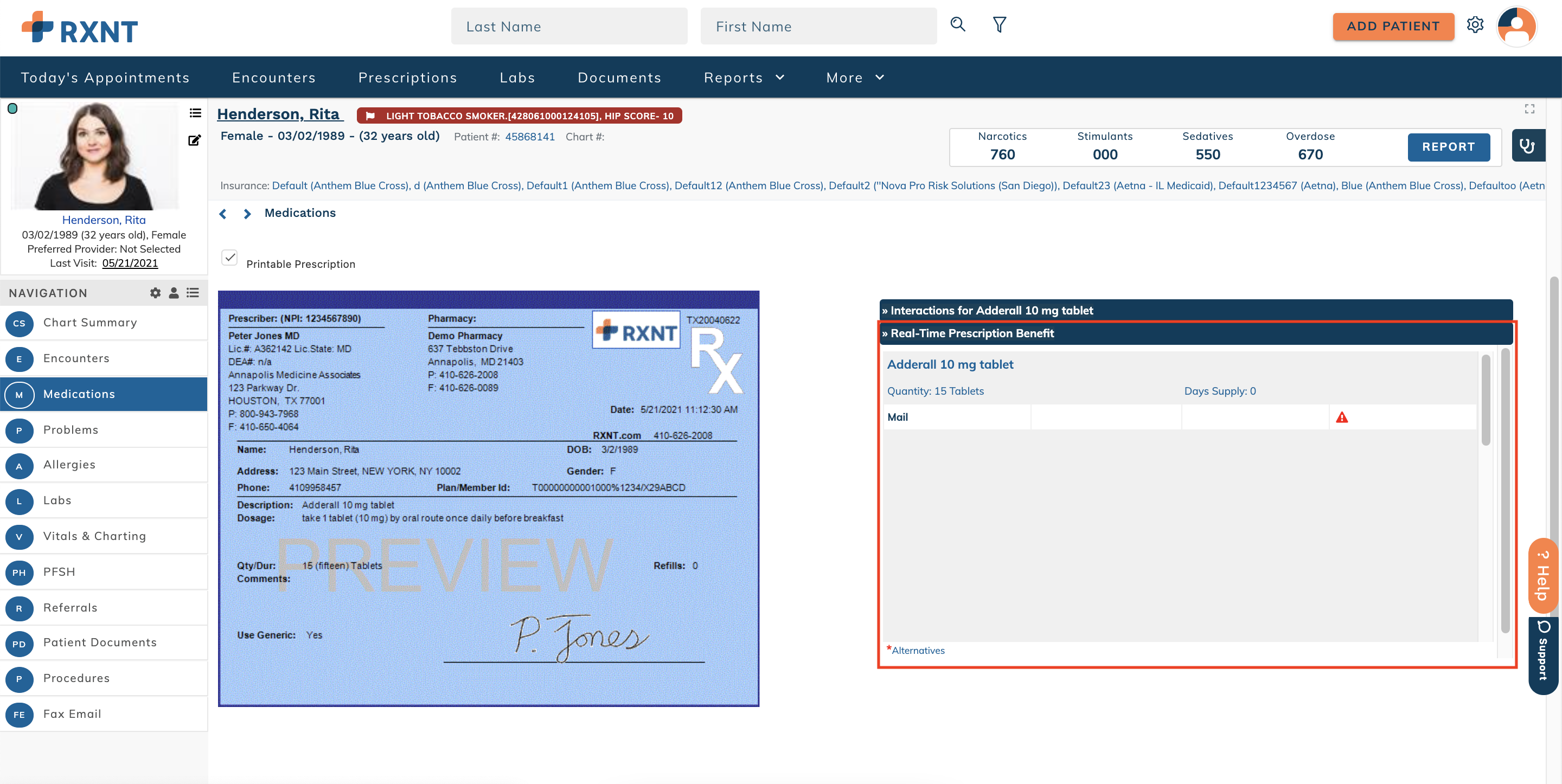Focus the First Name search field
Image resolution: width=1562 pixels, height=784 pixels.
(x=818, y=26)
